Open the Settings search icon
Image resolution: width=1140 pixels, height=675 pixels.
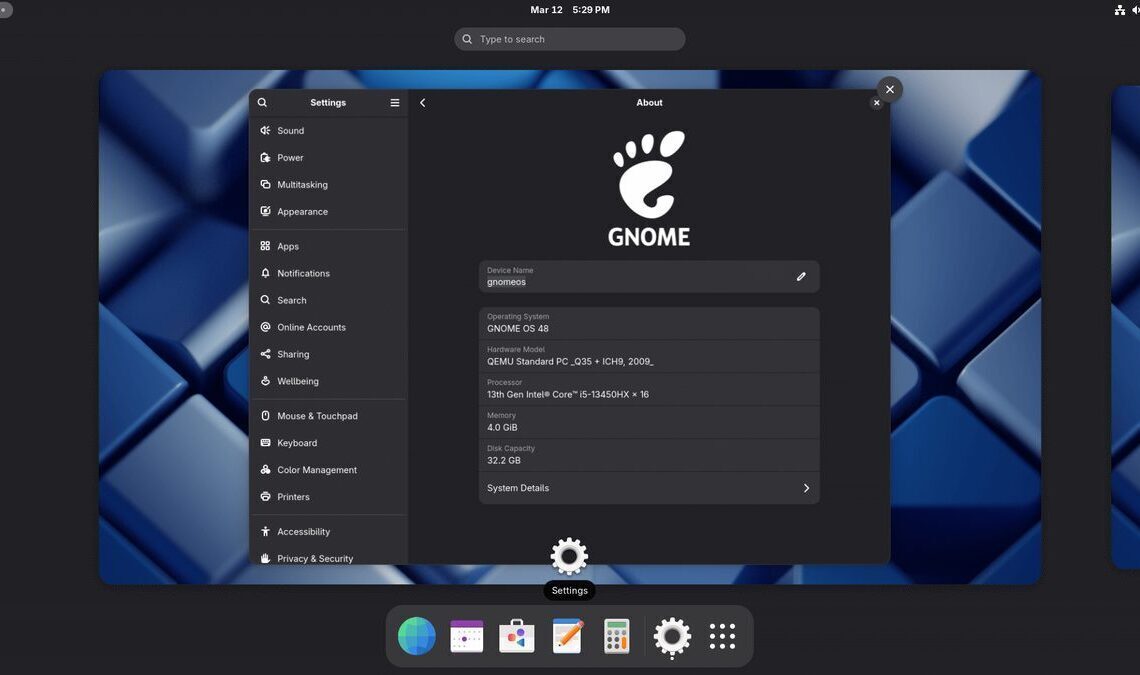click(x=262, y=103)
